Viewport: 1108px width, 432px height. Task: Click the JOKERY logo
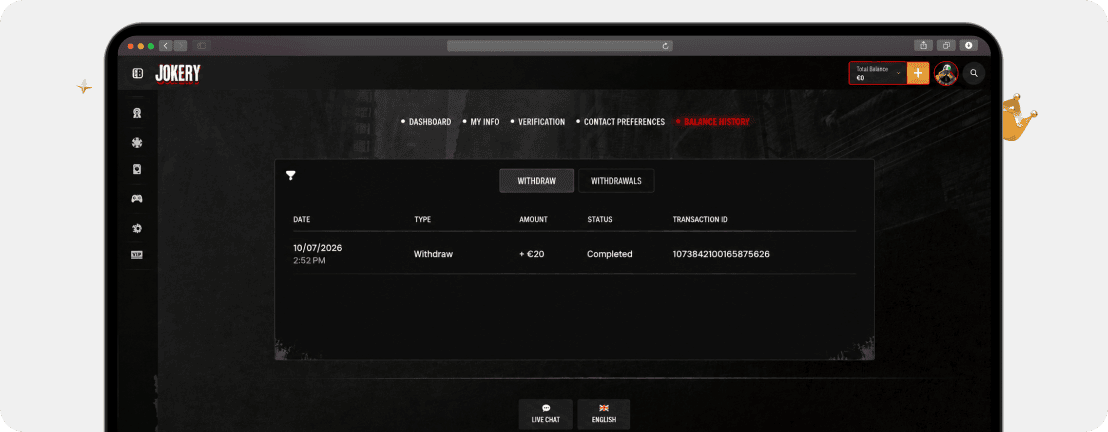177,73
